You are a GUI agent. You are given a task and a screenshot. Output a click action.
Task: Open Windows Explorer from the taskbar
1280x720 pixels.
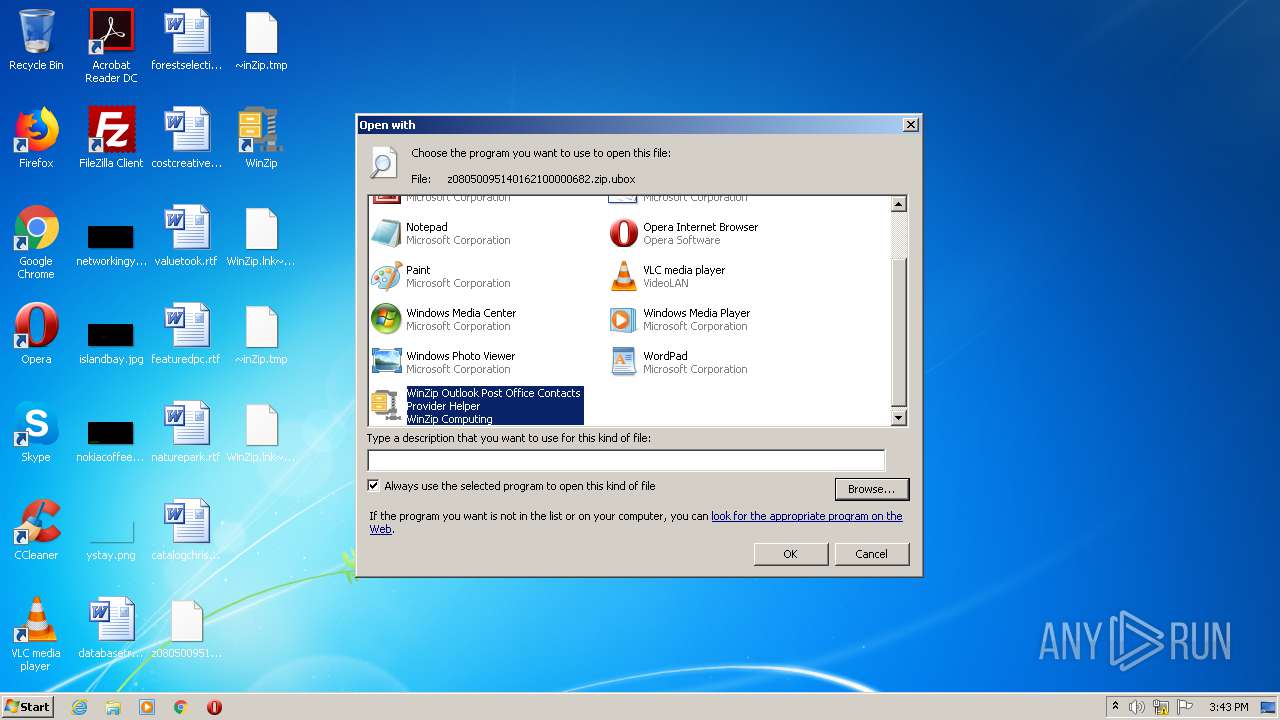coord(113,707)
